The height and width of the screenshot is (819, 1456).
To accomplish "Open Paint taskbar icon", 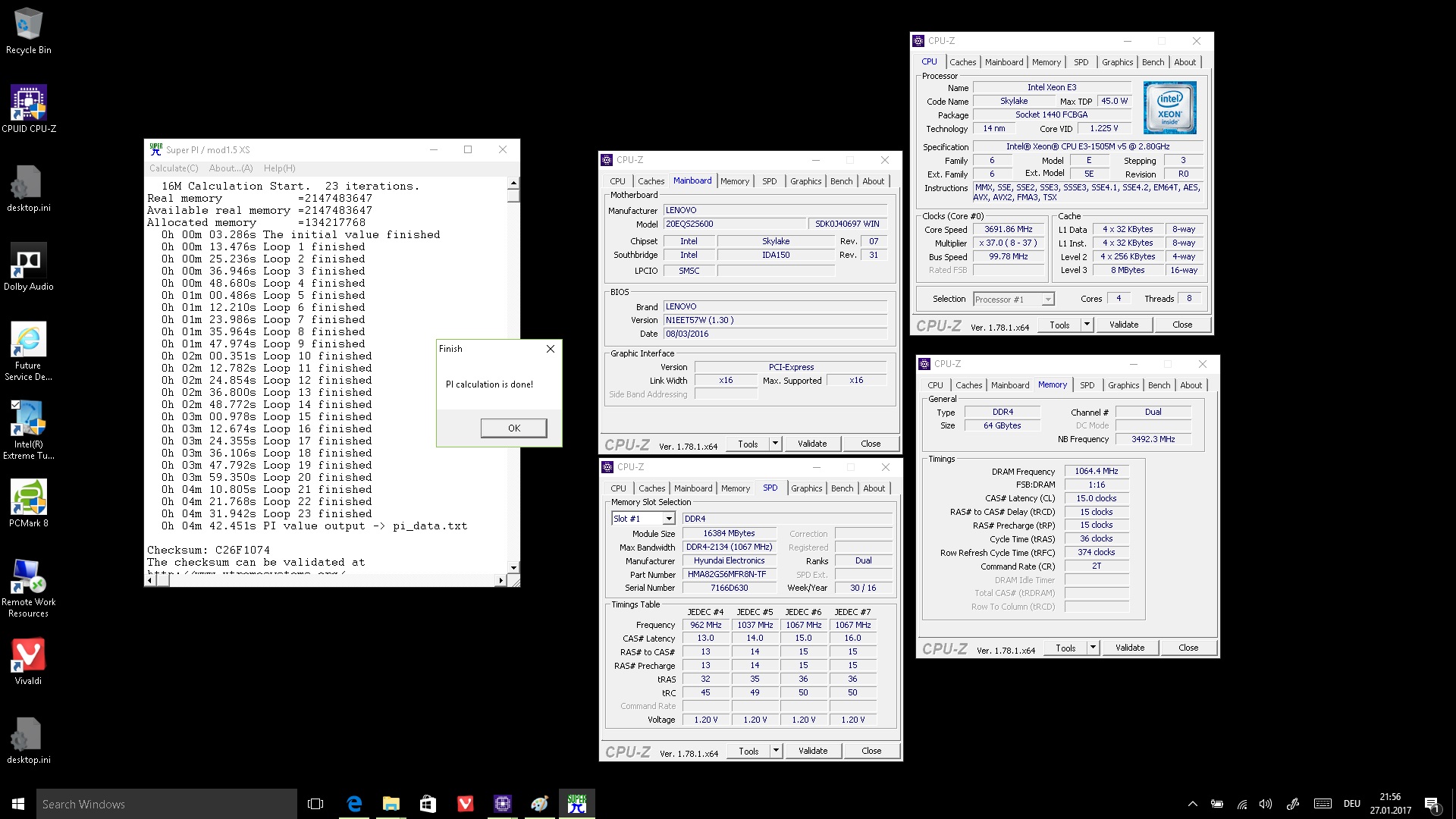I will tap(540, 804).
